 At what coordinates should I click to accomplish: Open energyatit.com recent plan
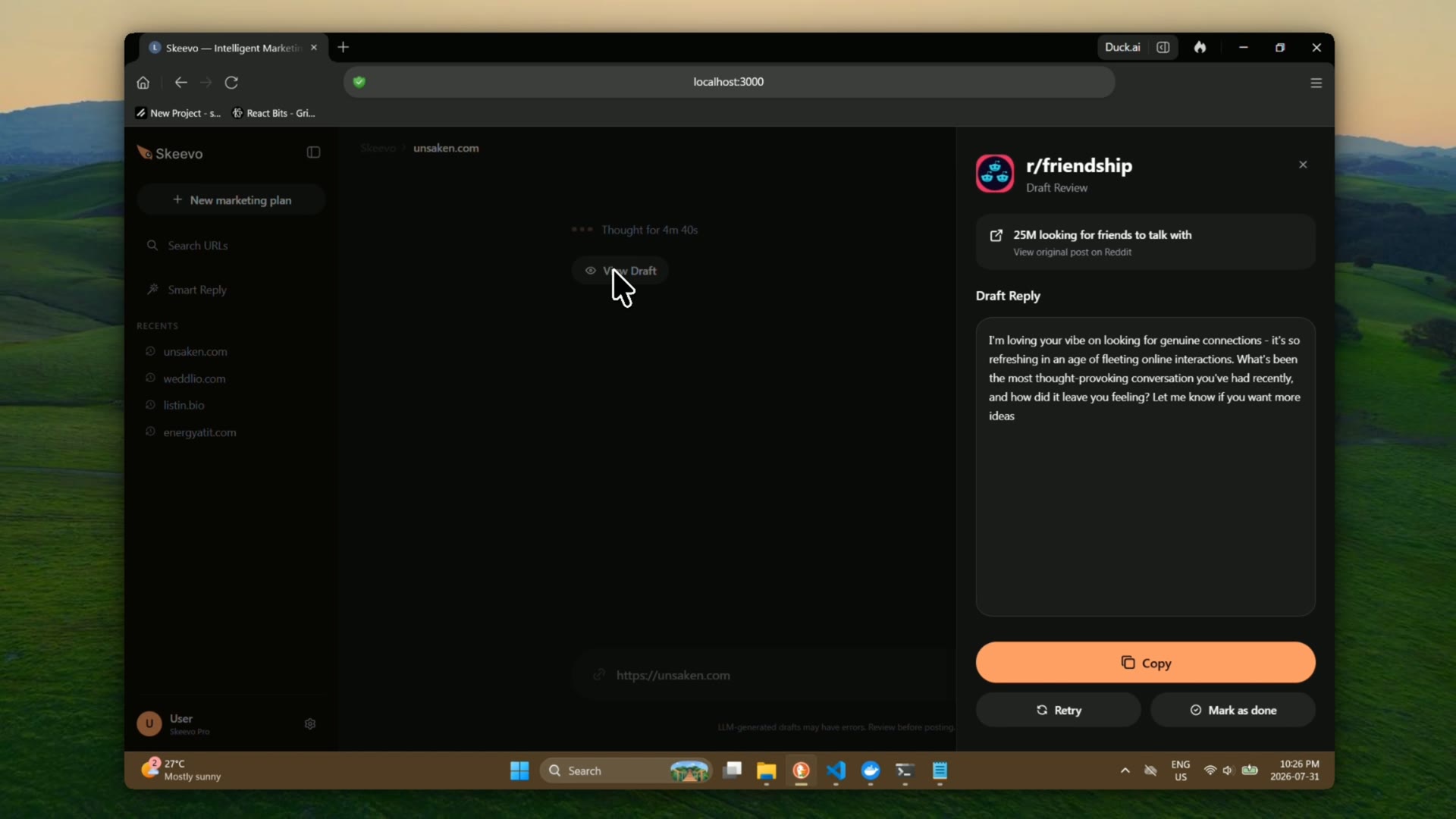tap(199, 432)
